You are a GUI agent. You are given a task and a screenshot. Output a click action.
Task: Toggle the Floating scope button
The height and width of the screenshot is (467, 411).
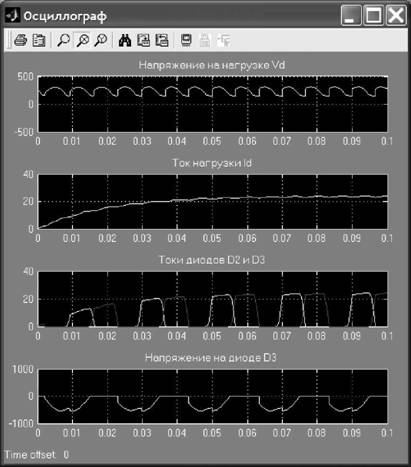pos(186,40)
